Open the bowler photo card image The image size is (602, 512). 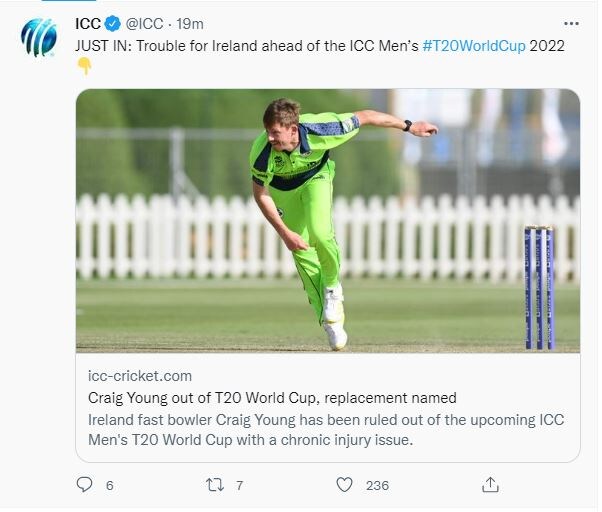328,221
